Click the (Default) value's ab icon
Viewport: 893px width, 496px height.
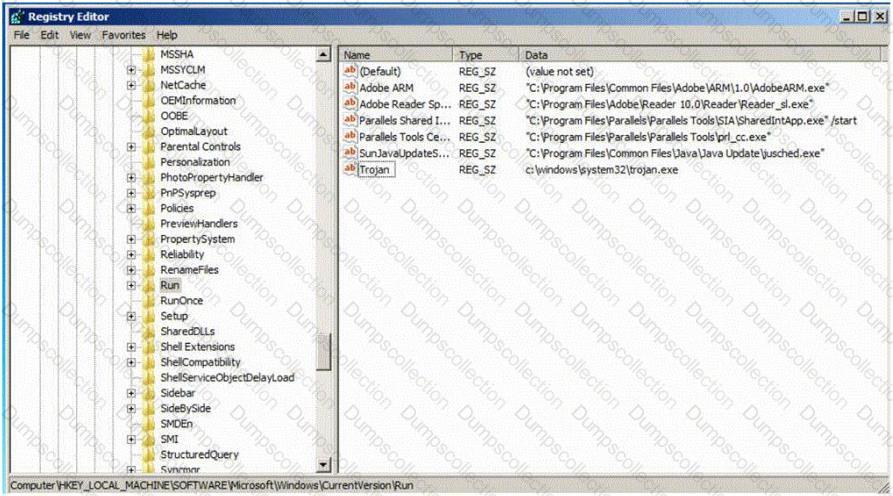[x=350, y=72]
